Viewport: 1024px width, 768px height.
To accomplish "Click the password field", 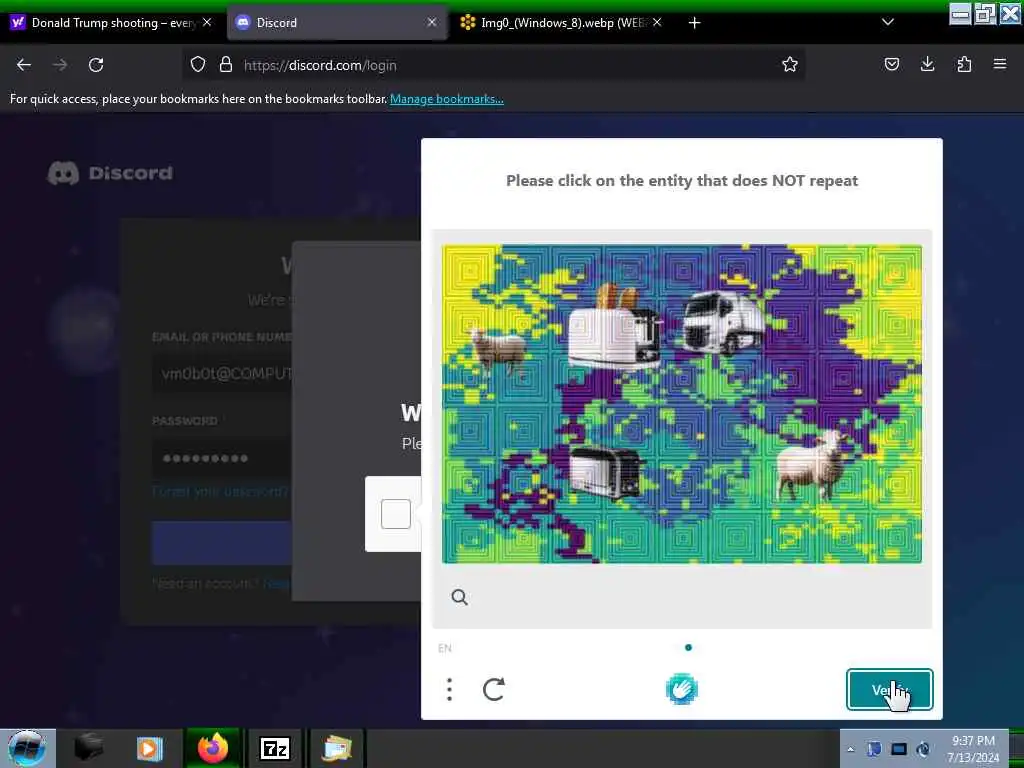I will click(x=222, y=458).
